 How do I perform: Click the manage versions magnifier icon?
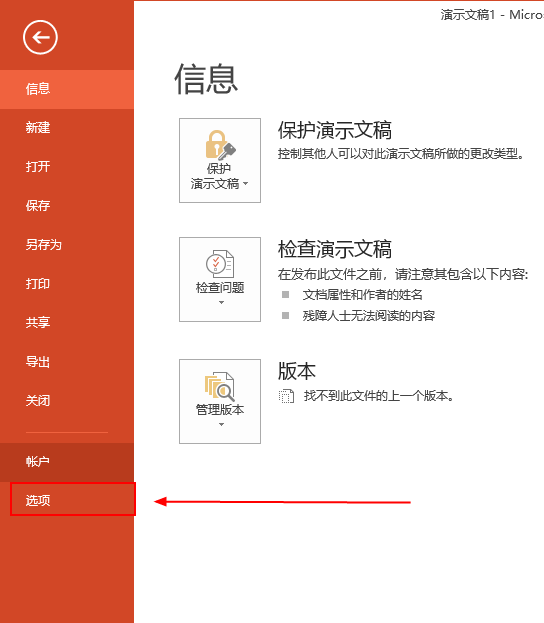[x=220, y=386]
